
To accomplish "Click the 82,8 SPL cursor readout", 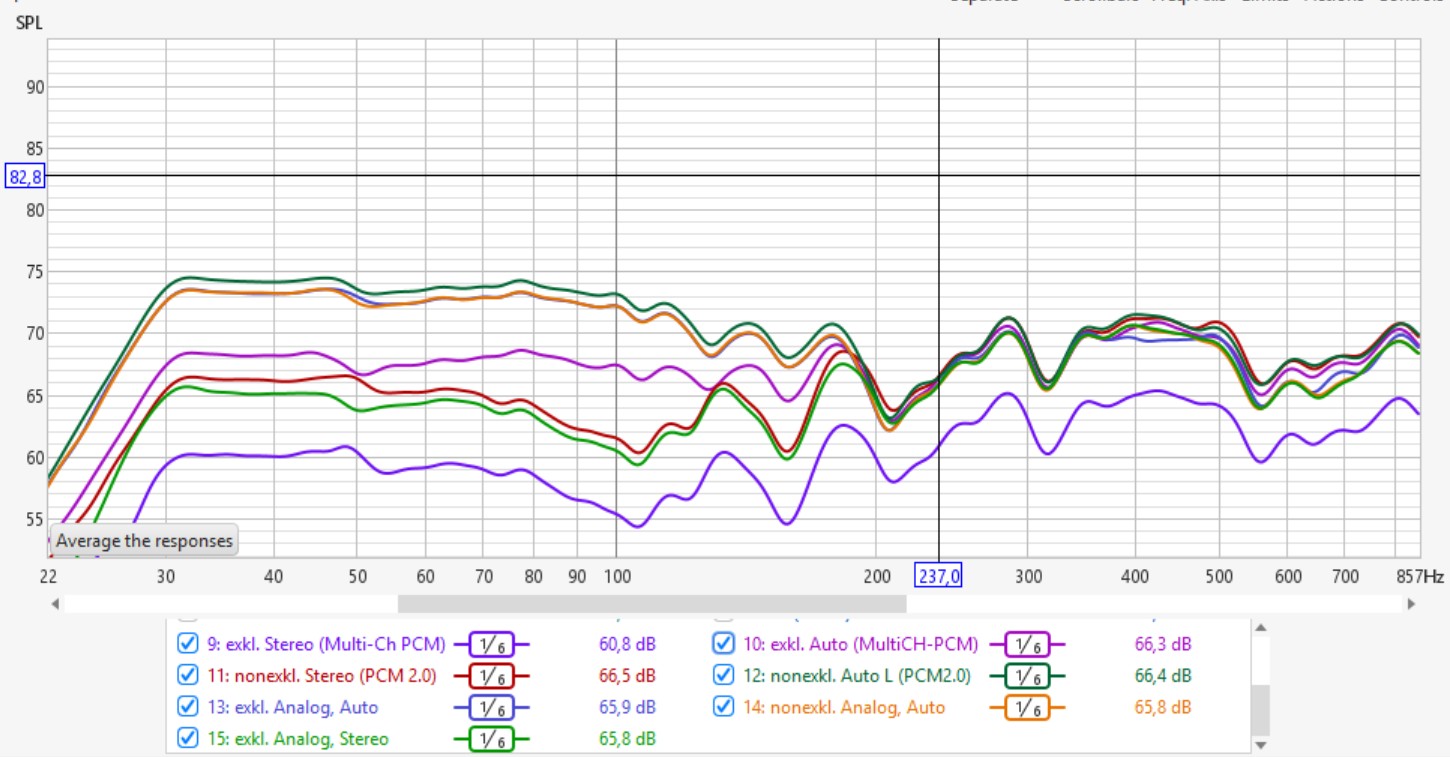I will (x=23, y=176).
